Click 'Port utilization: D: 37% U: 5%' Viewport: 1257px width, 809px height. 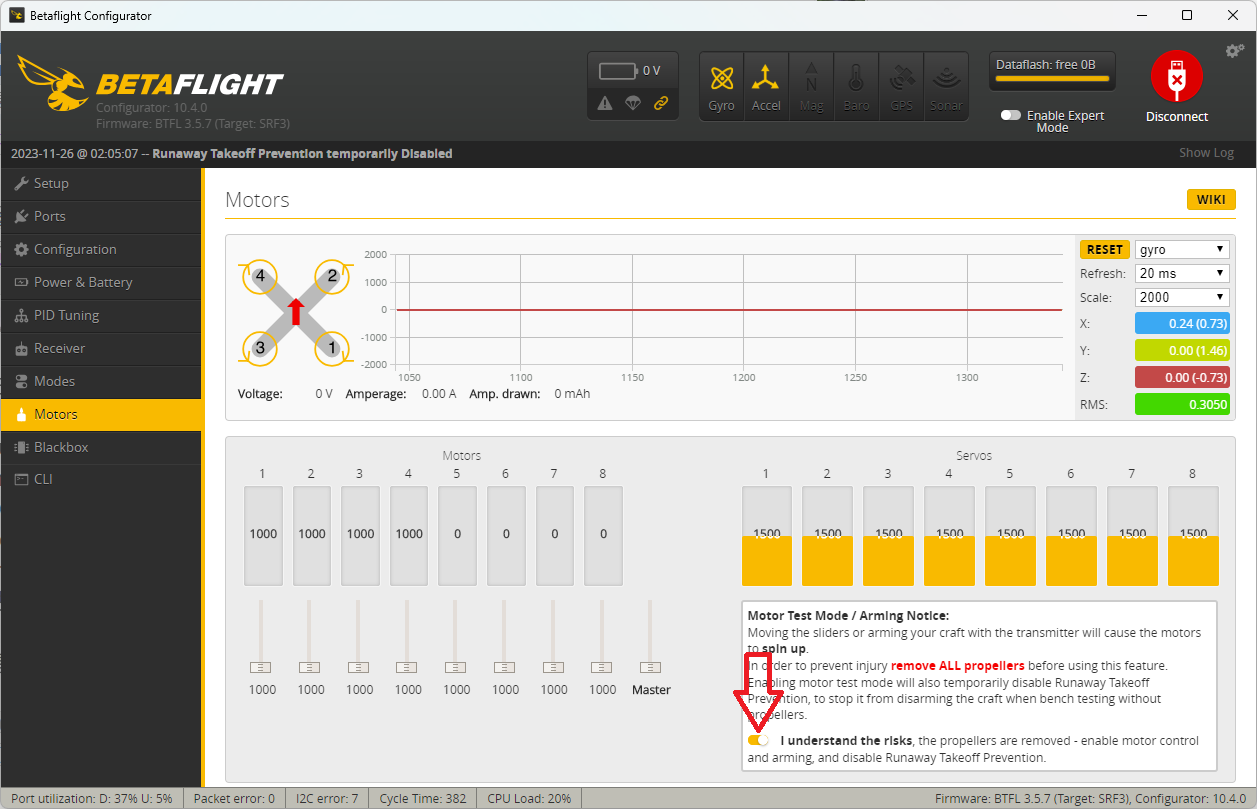92,798
